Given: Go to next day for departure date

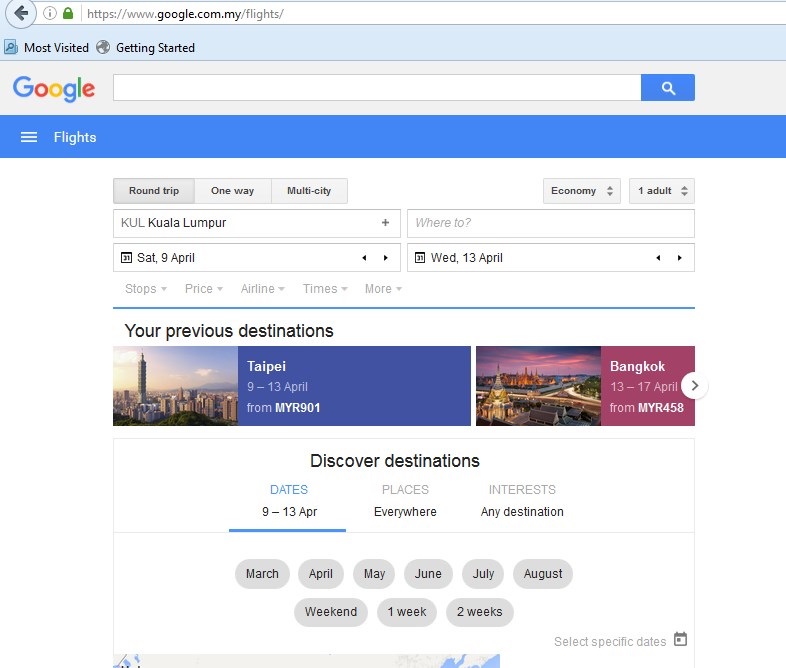Looking at the screenshot, I should (x=385, y=258).
